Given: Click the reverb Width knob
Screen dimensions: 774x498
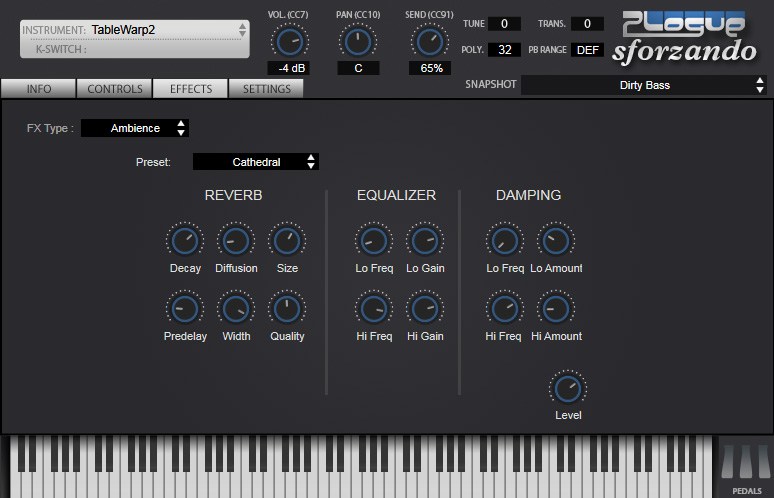Looking at the screenshot, I should point(236,309).
